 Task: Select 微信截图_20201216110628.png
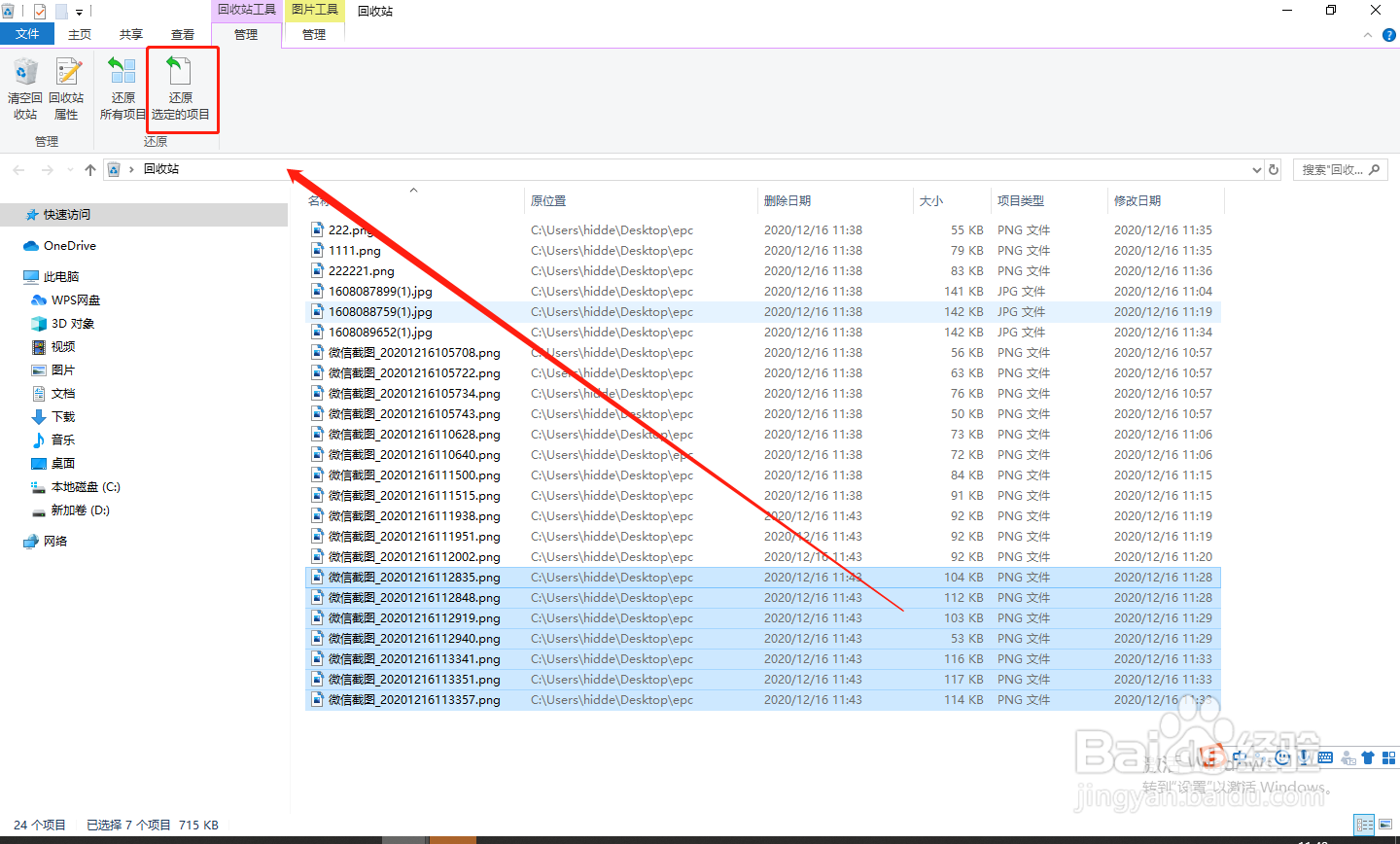tap(414, 435)
